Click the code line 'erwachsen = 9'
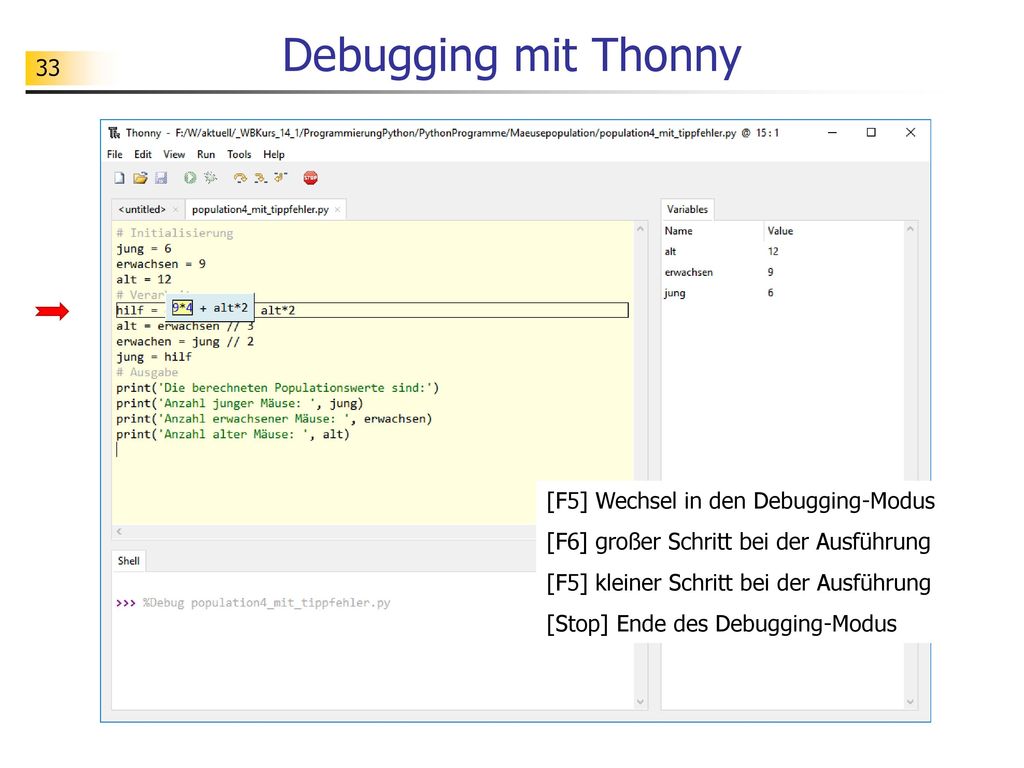This screenshot has width=1024, height=768. coord(161,264)
